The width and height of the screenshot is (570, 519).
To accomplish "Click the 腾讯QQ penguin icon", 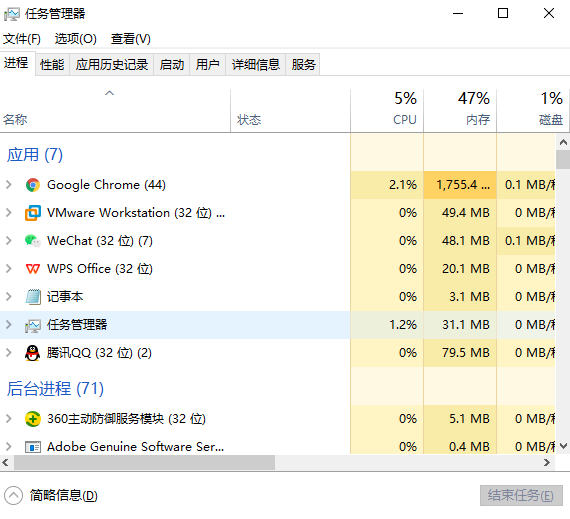I will click(33, 353).
